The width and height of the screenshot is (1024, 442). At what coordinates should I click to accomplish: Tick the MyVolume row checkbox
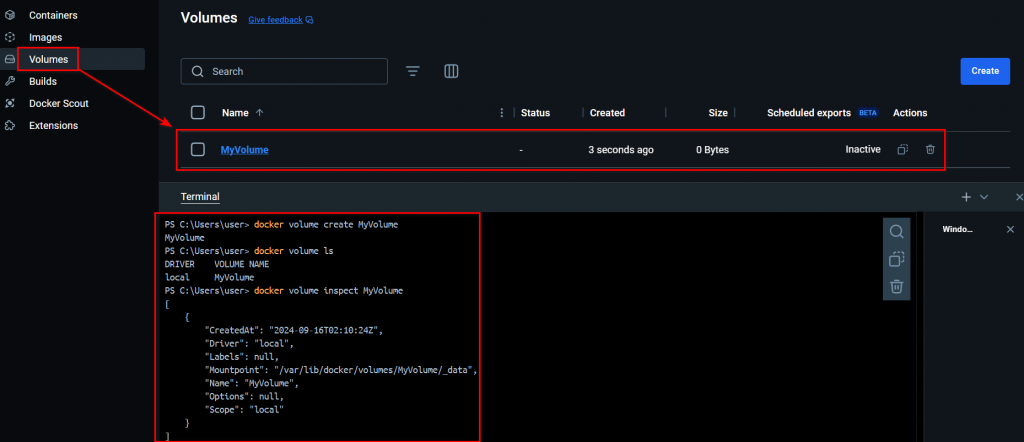click(x=198, y=150)
